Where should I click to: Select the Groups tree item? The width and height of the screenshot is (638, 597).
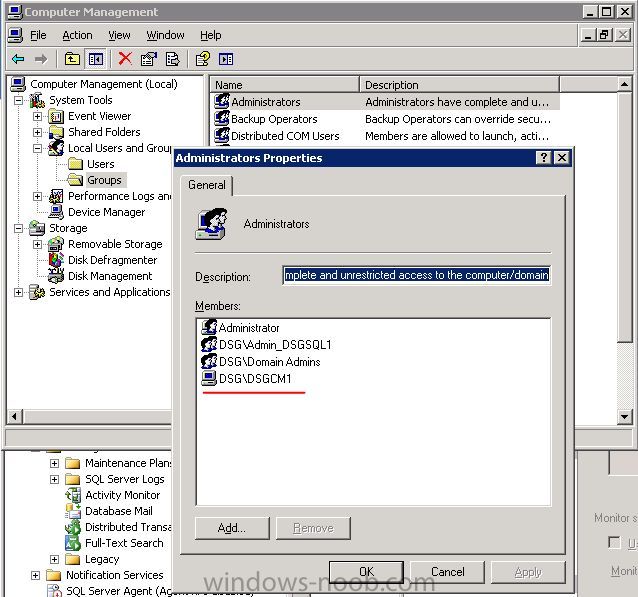(104, 180)
